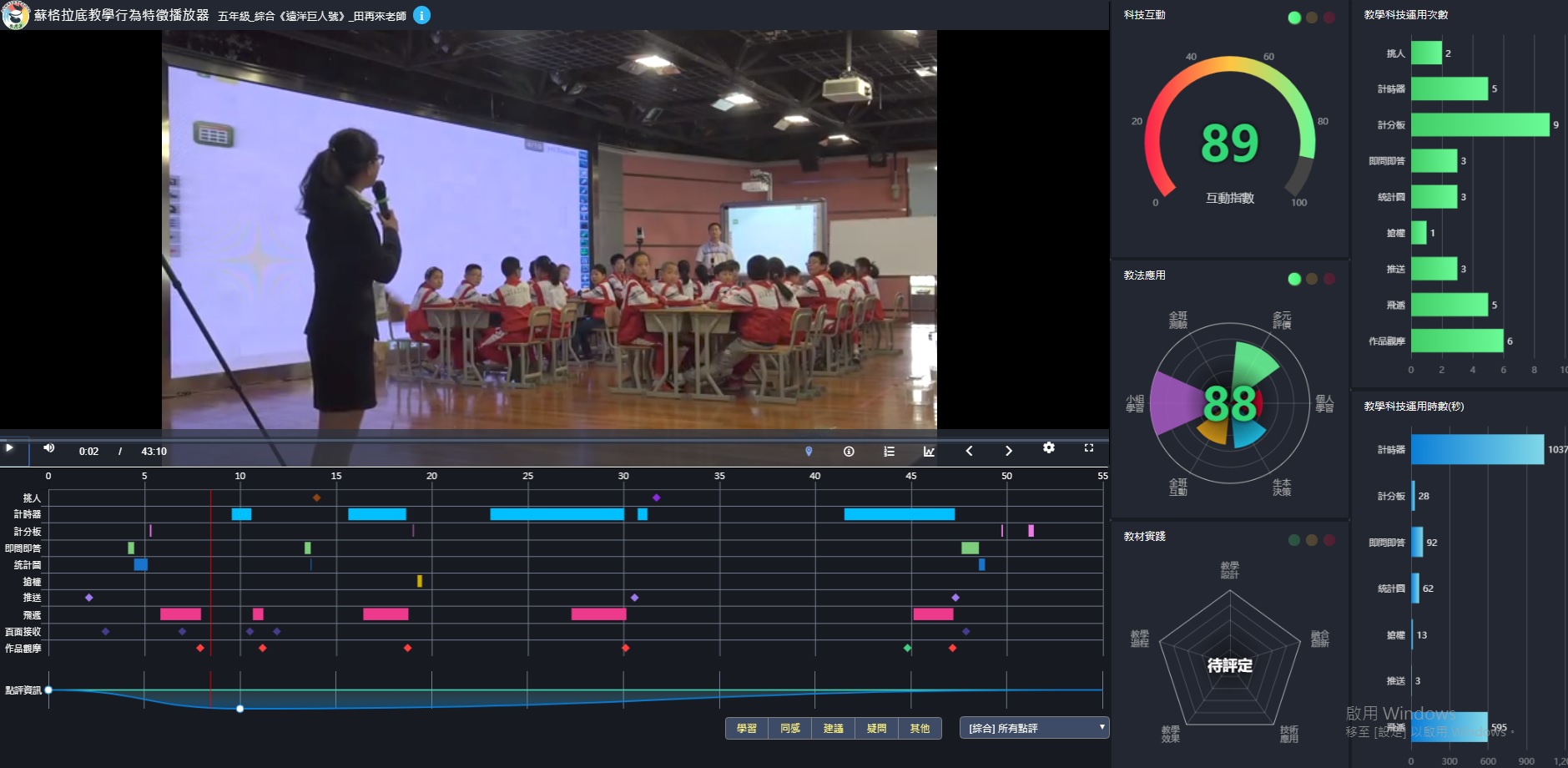
Task: Click the 點評資訊 curve start point at minute 0
Action: (48, 690)
